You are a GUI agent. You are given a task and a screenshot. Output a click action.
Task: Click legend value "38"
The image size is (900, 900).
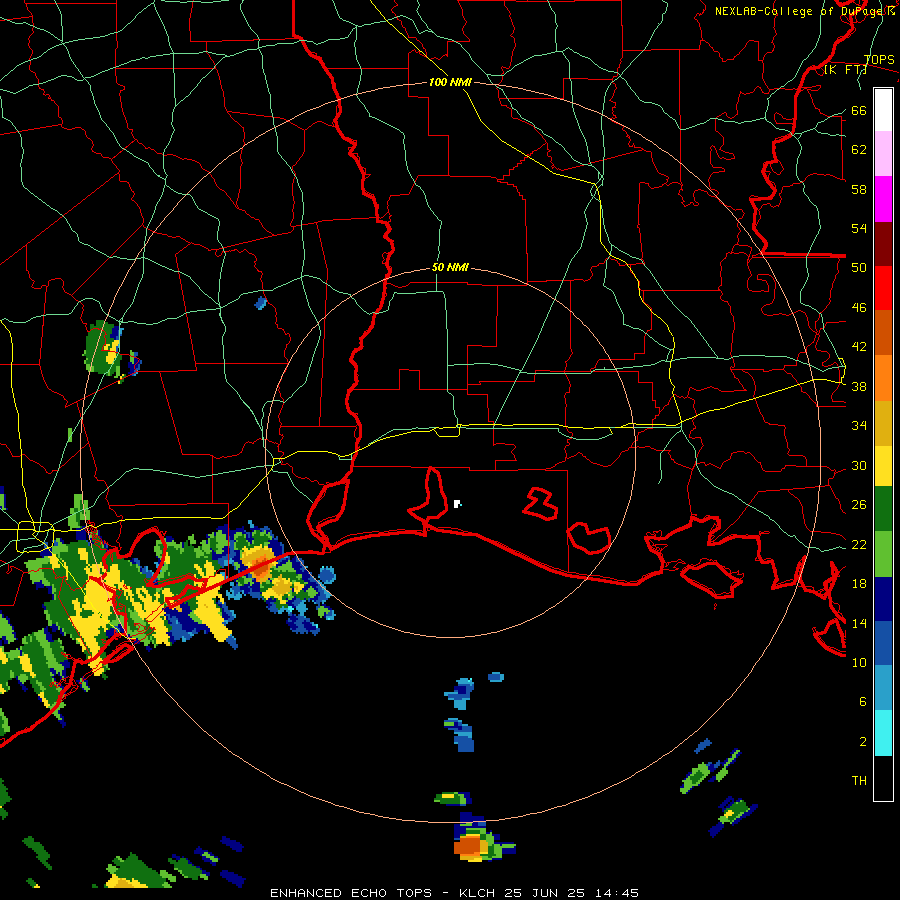point(859,387)
